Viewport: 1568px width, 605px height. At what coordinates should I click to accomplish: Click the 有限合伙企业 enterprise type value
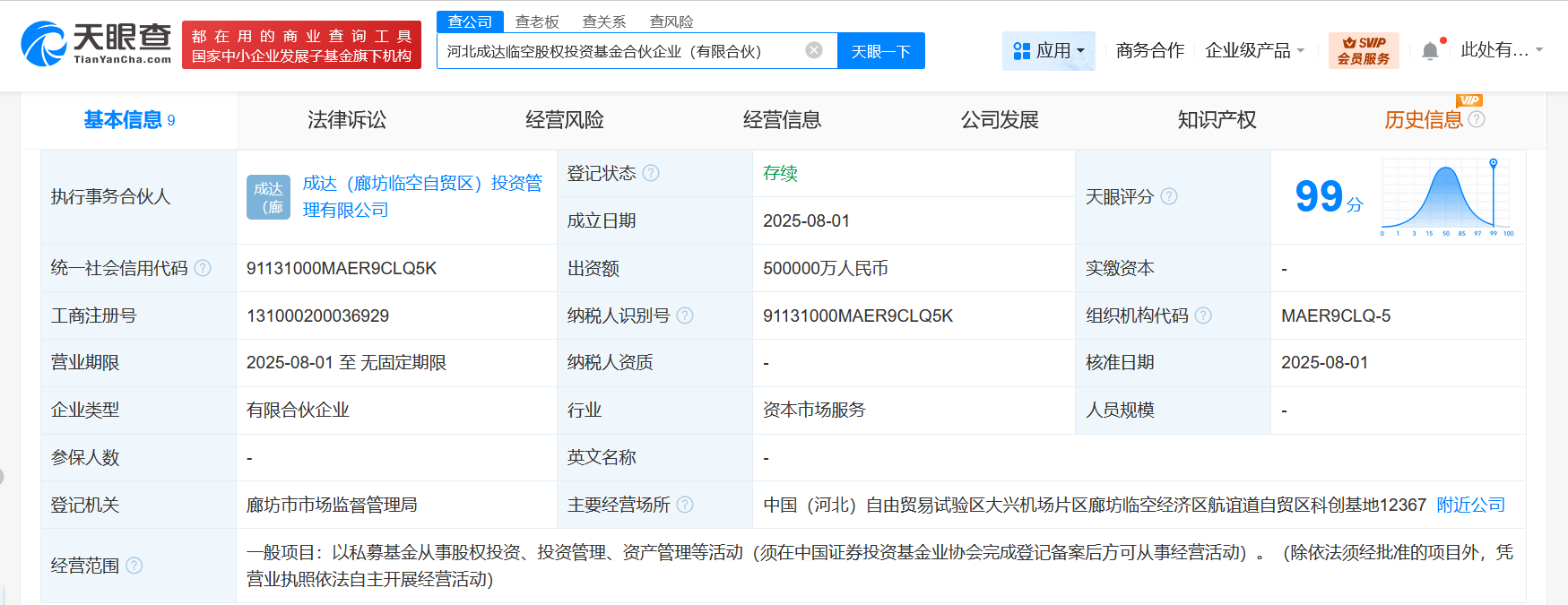298,410
